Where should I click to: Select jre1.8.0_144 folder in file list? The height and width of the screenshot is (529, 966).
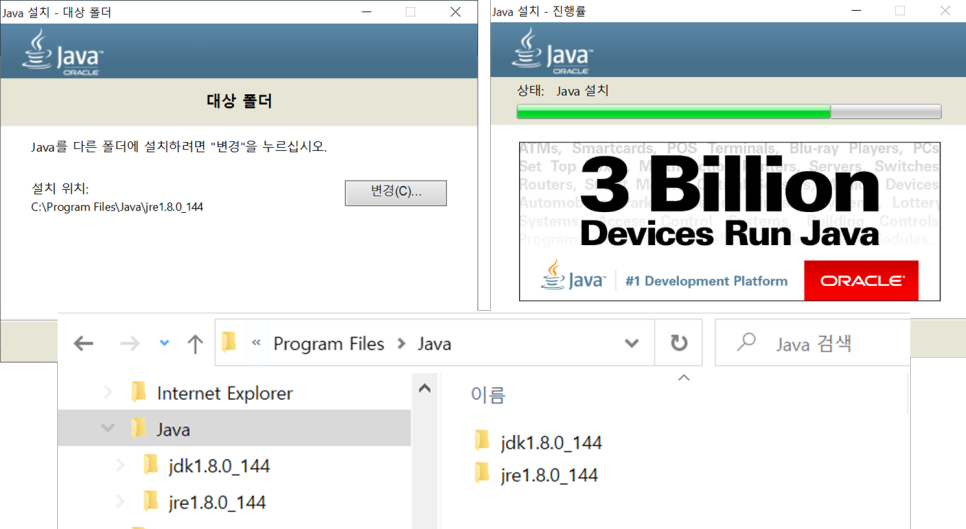click(x=549, y=475)
